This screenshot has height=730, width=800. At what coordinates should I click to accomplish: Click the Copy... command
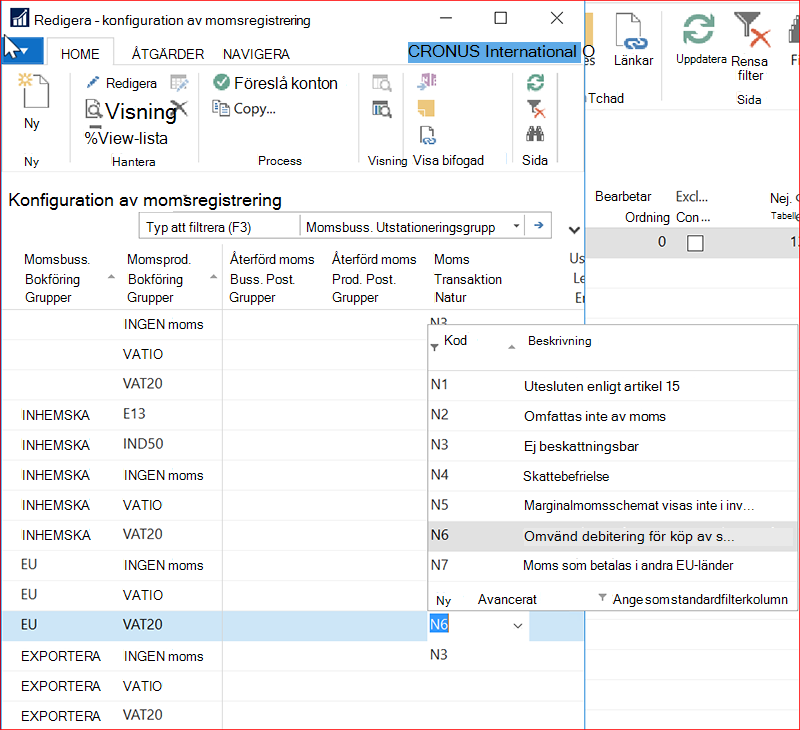point(244,109)
